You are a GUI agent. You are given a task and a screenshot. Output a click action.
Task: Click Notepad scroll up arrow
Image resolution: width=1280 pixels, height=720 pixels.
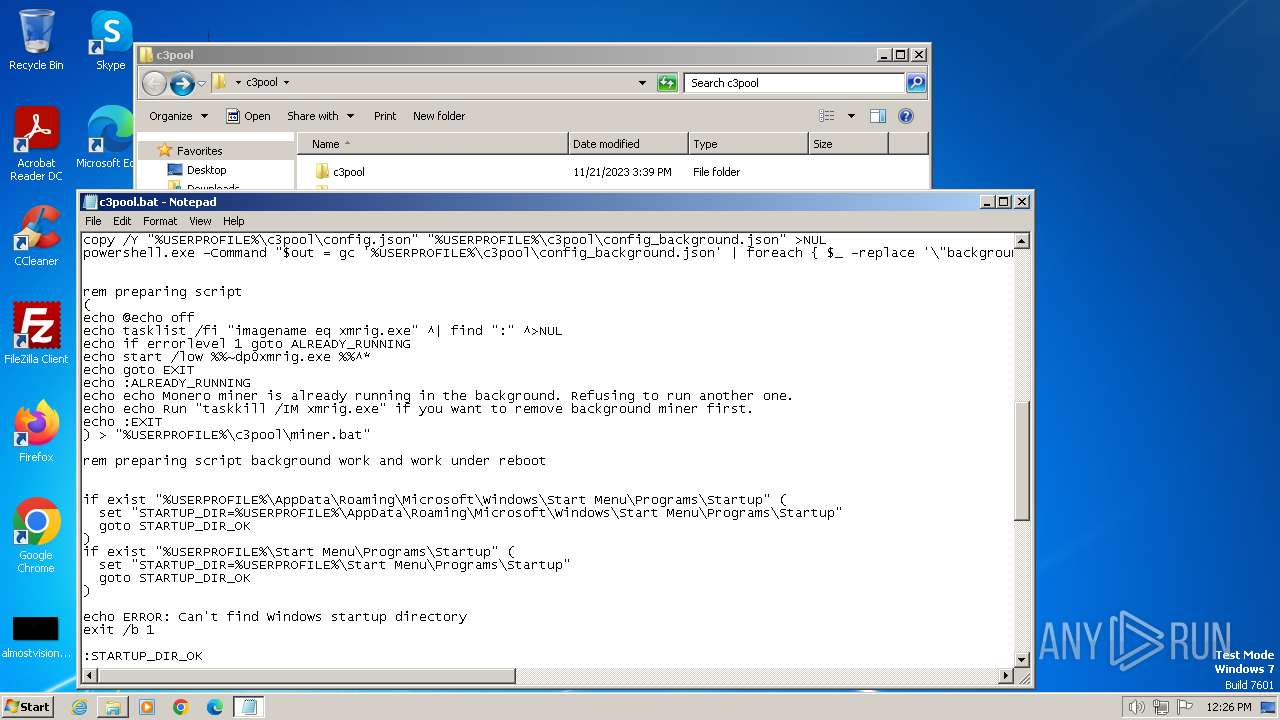click(x=1021, y=241)
